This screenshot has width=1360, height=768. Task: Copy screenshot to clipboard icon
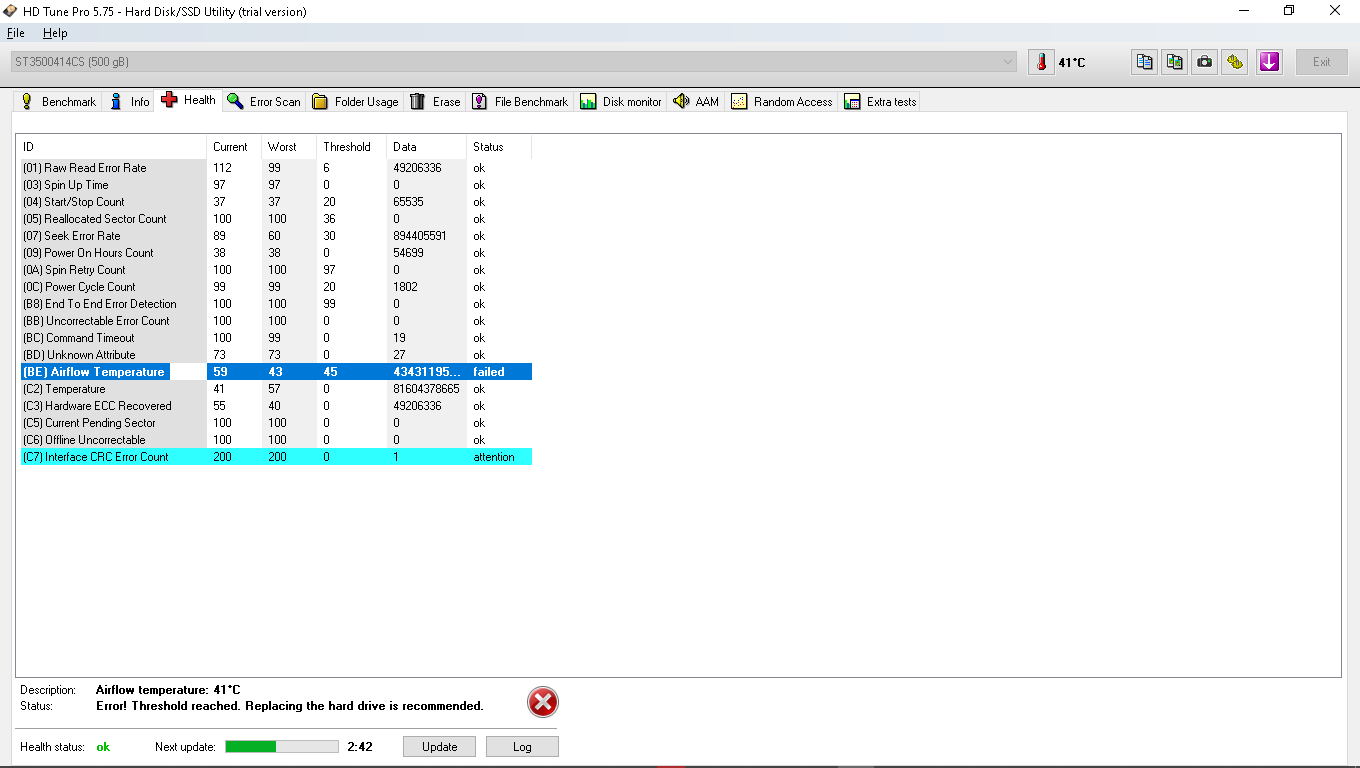1175,62
